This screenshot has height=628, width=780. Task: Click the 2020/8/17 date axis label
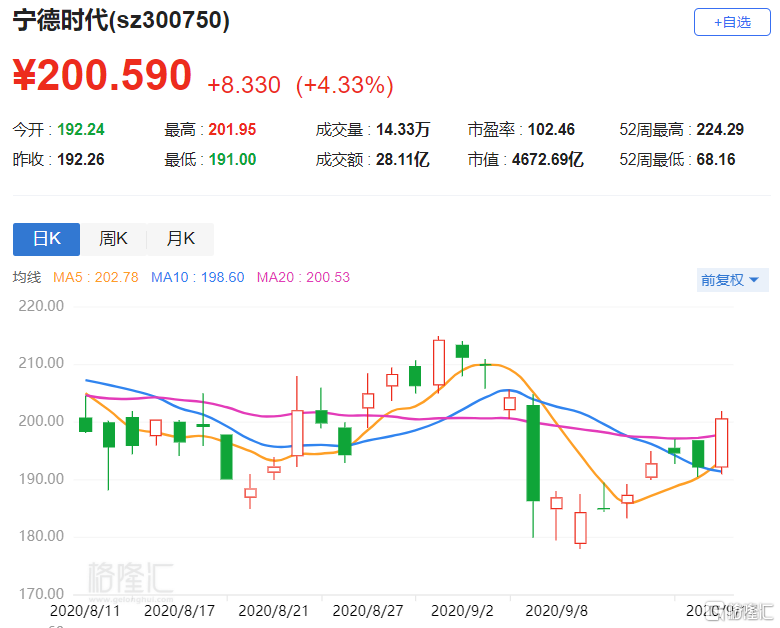179,611
